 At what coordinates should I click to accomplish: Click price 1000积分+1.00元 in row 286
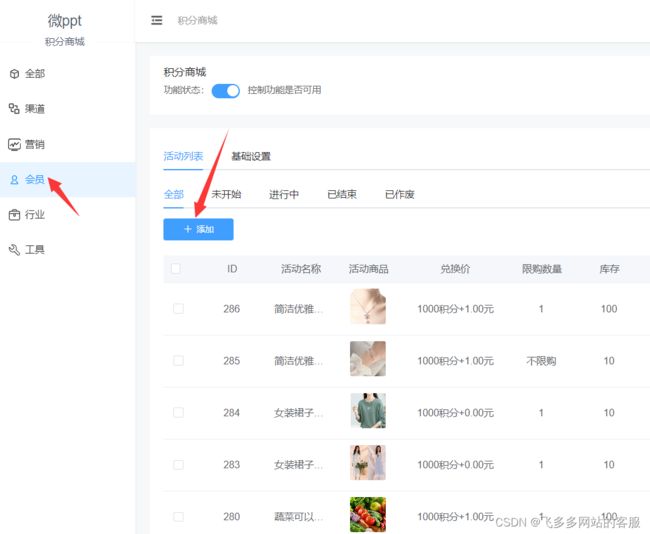455,309
